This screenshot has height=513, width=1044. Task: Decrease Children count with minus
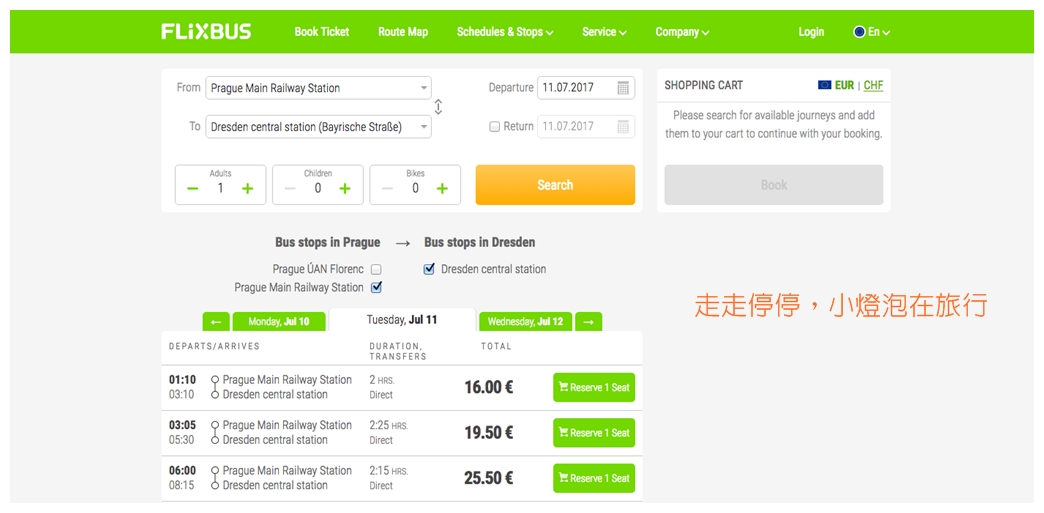[x=290, y=189]
